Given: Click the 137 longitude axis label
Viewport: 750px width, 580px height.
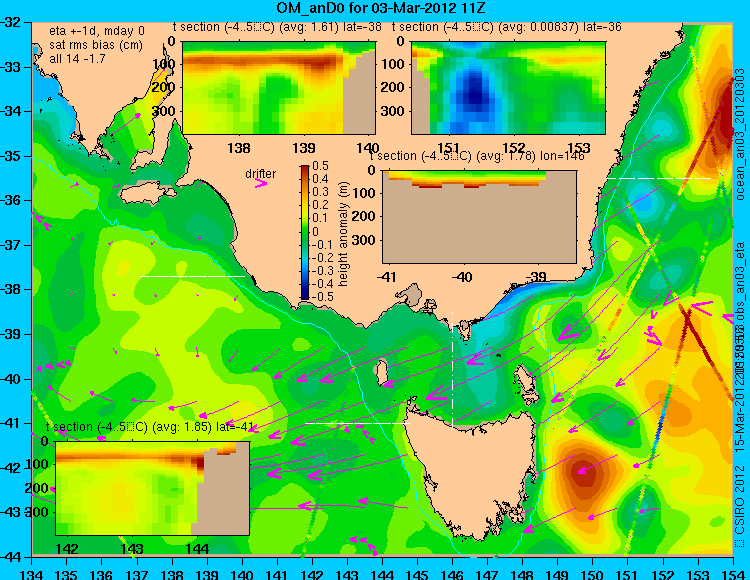Looking at the screenshot, I should (137, 574).
